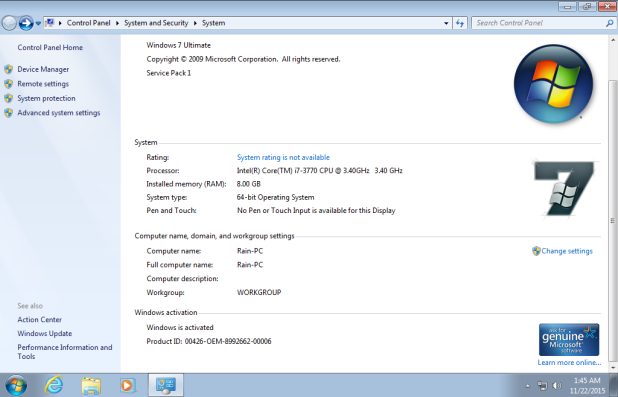Screen dimensions: 618x397
Task: Click the shield icon beside Remote settings
Action: tap(9, 84)
